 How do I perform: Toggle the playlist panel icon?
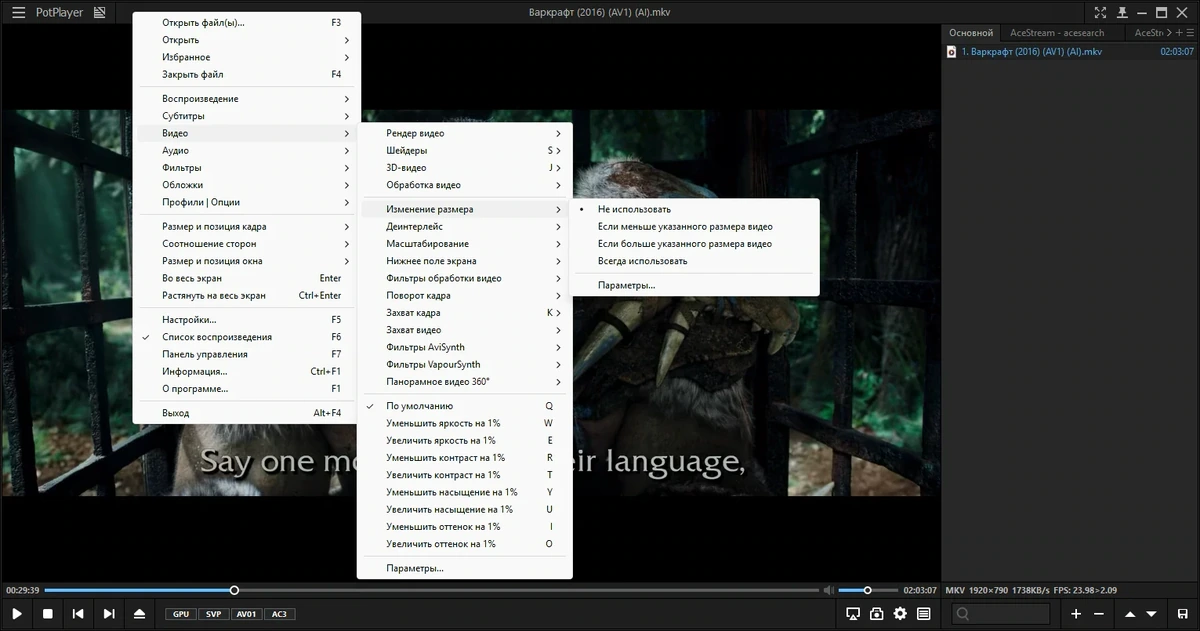coord(924,613)
